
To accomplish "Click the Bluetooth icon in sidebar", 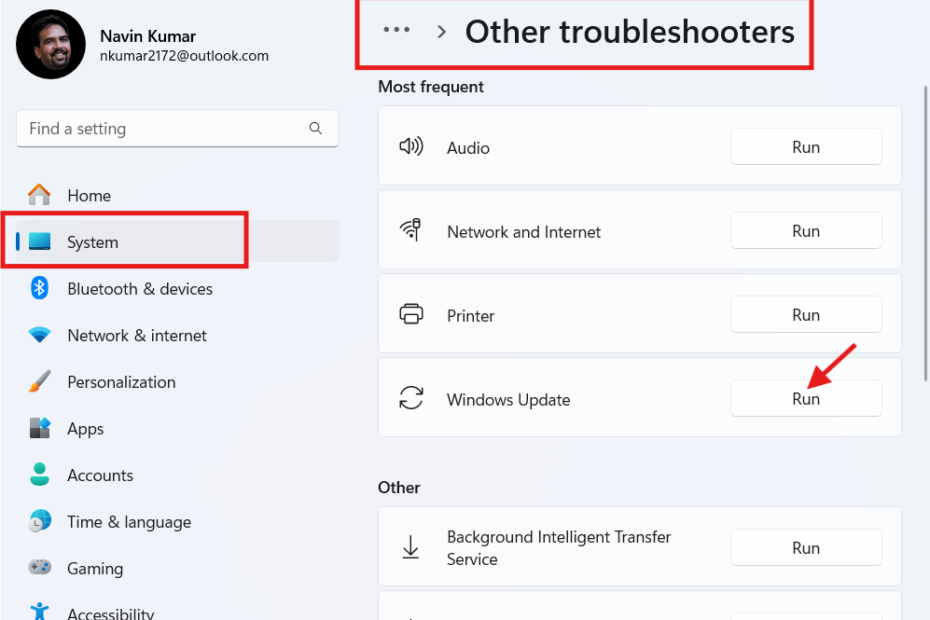I will click(39, 288).
